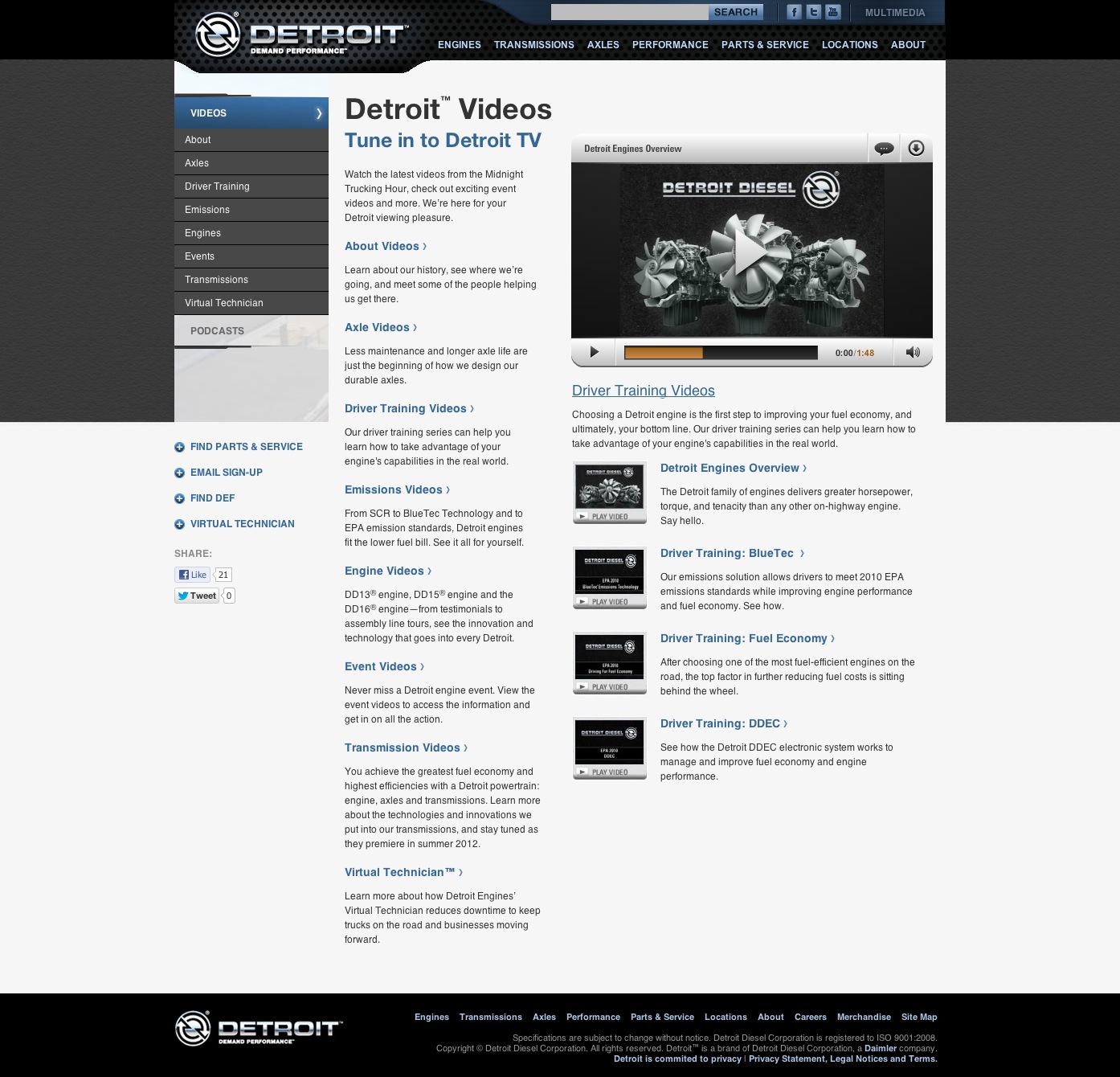
Task: Play the video using the bottom play button
Action: click(x=594, y=352)
